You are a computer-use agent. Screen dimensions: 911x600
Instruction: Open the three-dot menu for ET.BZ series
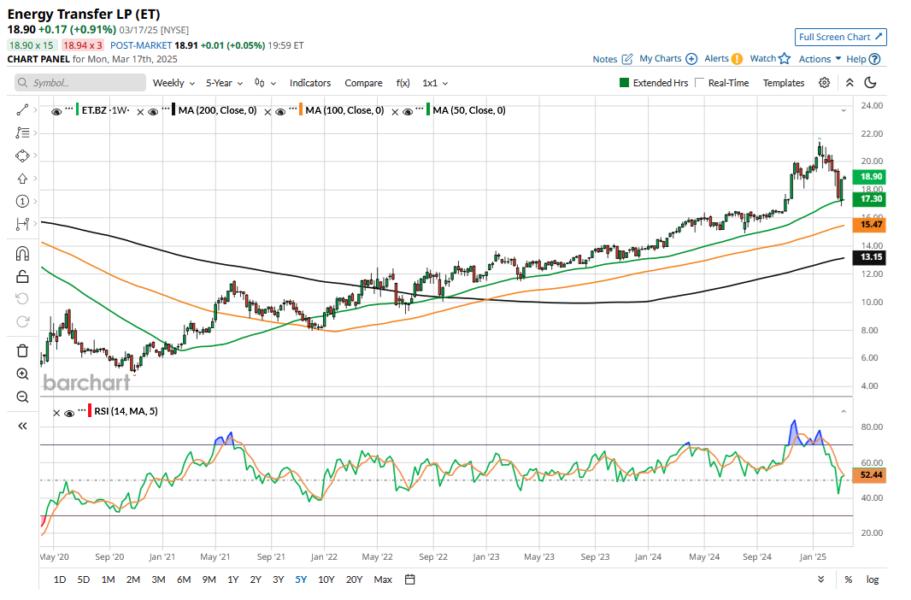[x=69, y=109]
